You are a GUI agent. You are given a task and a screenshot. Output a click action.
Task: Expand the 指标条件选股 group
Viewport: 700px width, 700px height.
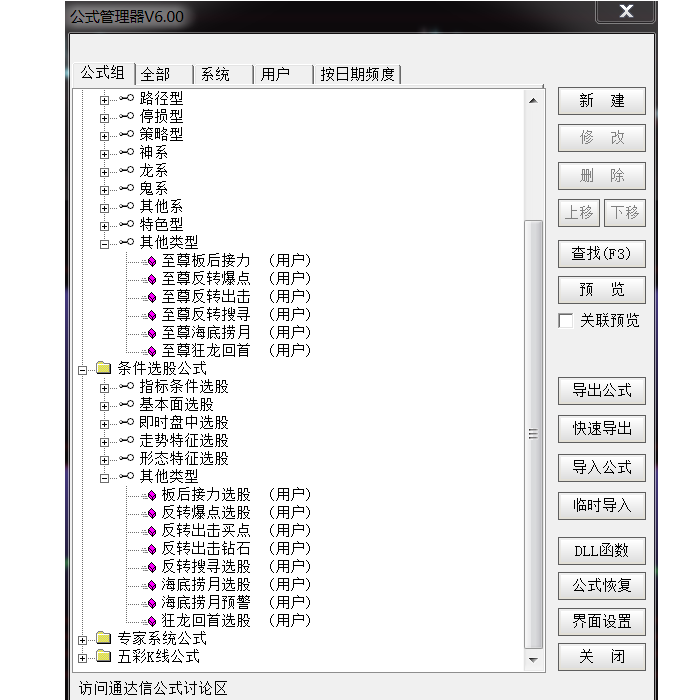pyautogui.click(x=104, y=387)
